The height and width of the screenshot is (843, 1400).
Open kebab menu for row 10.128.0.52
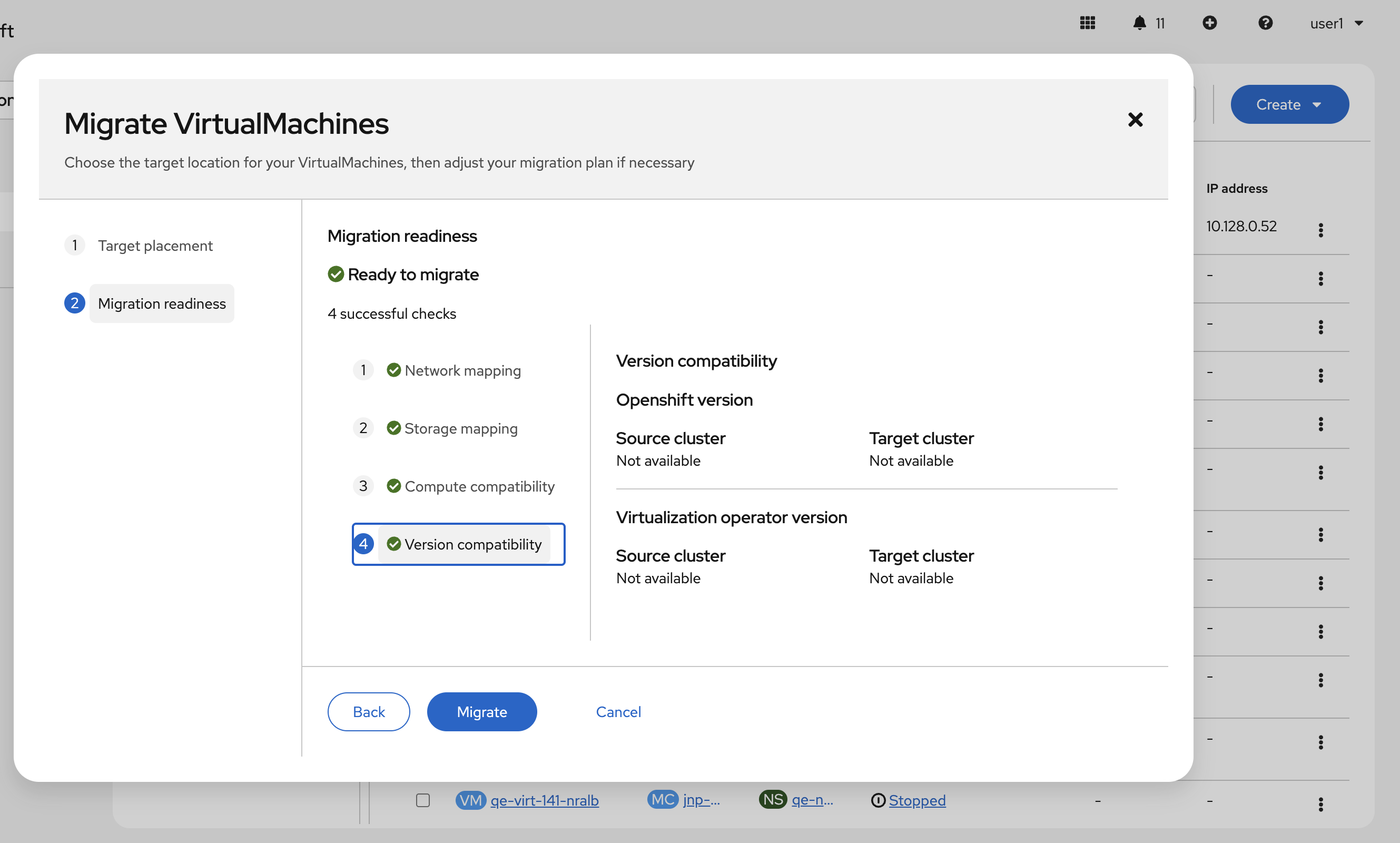[1320, 230]
